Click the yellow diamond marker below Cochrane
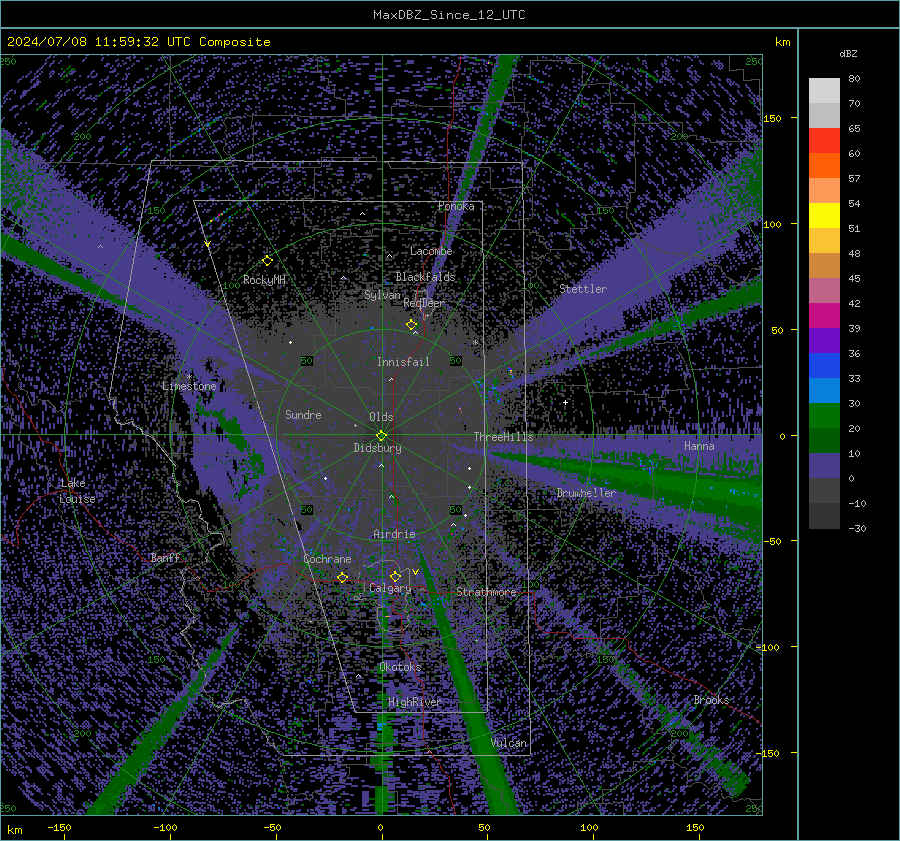 click(342, 577)
